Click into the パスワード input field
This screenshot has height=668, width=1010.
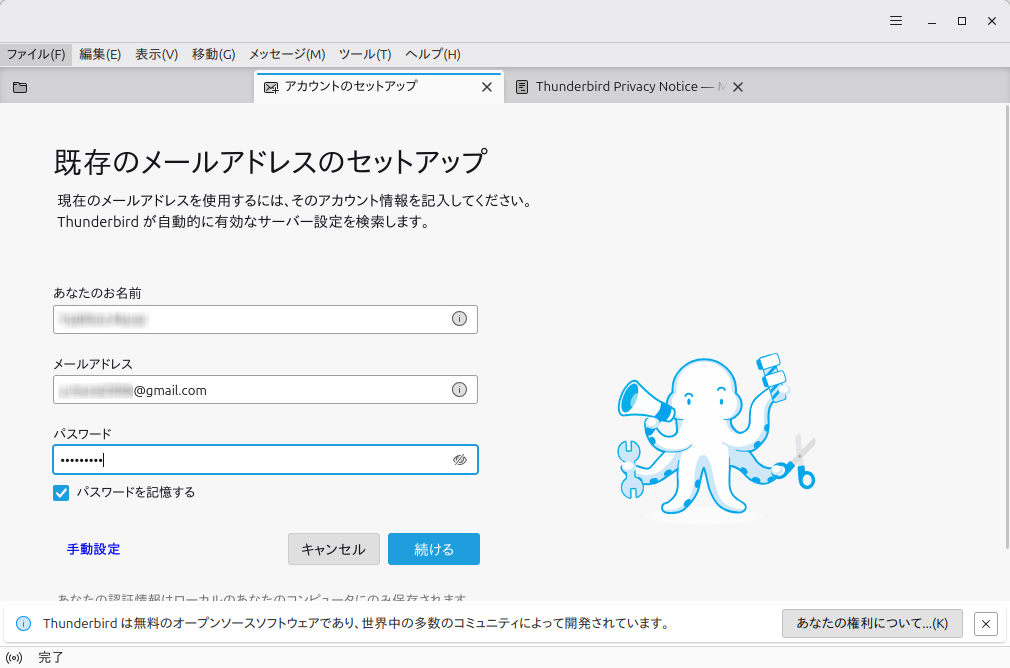[250, 460]
